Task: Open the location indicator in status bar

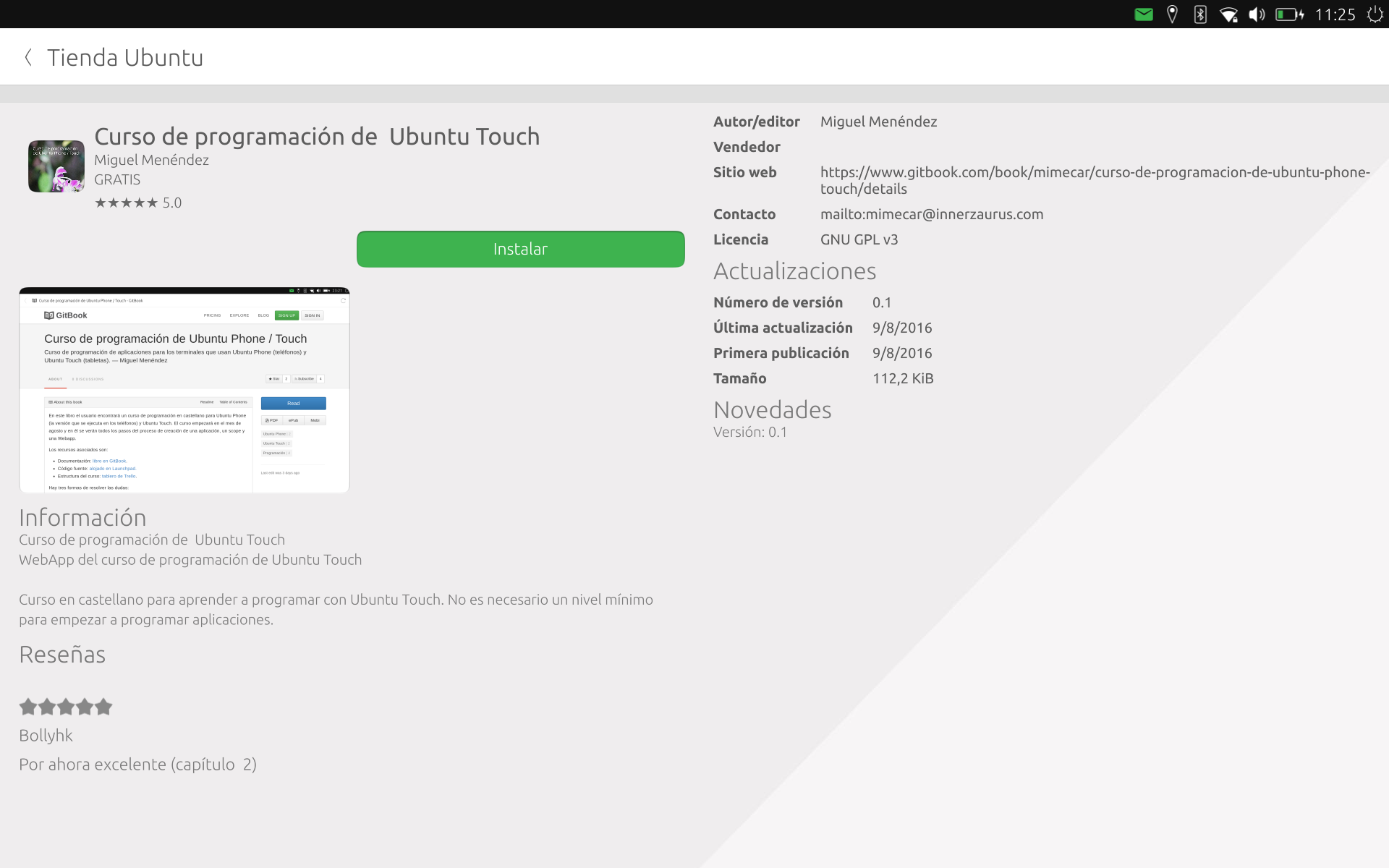Action: click(x=1172, y=14)
